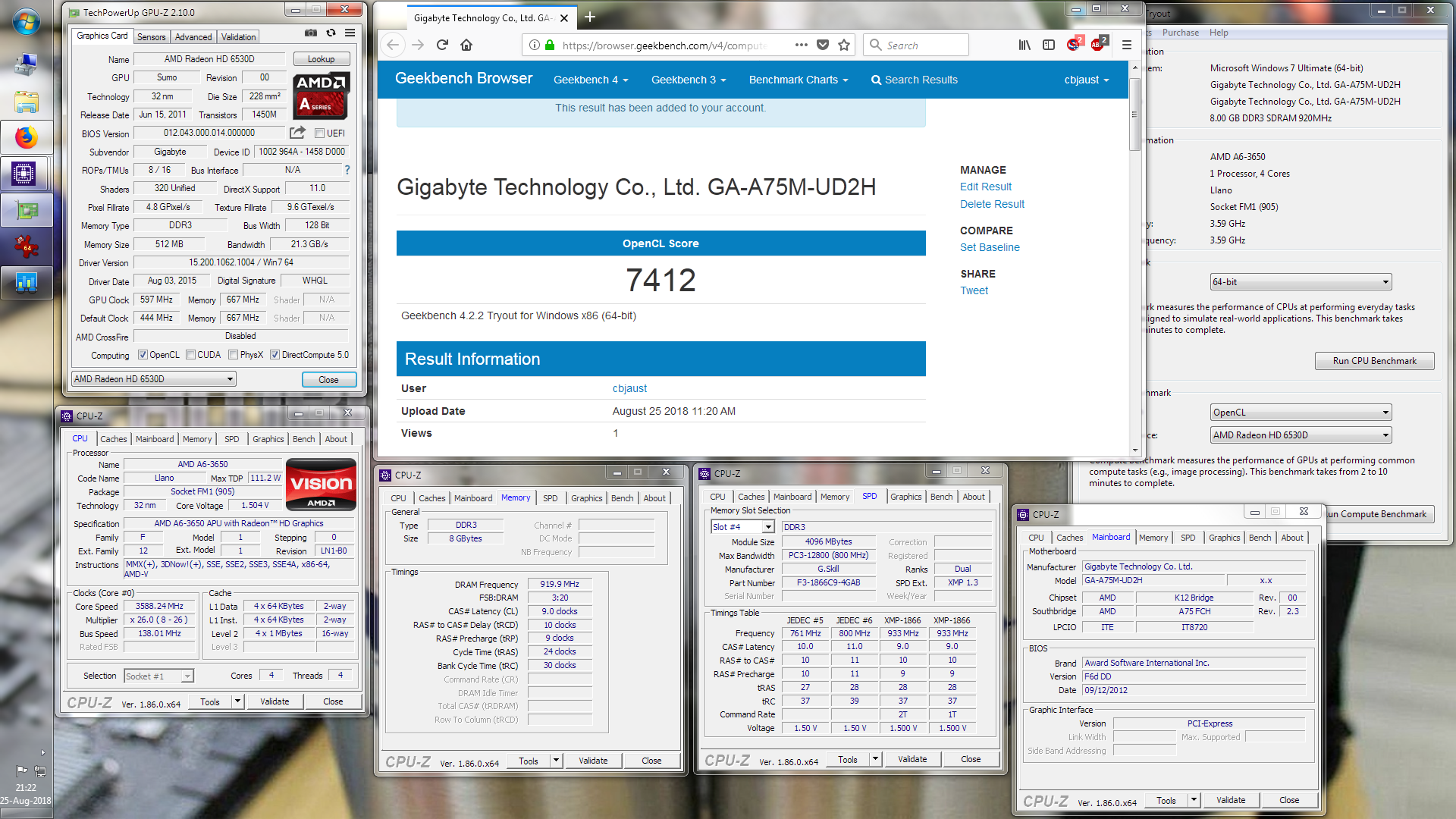The image size is (1456, 819).
Task: Expand the Geekbench 3 navigation menu
Action: pos(689,80)
